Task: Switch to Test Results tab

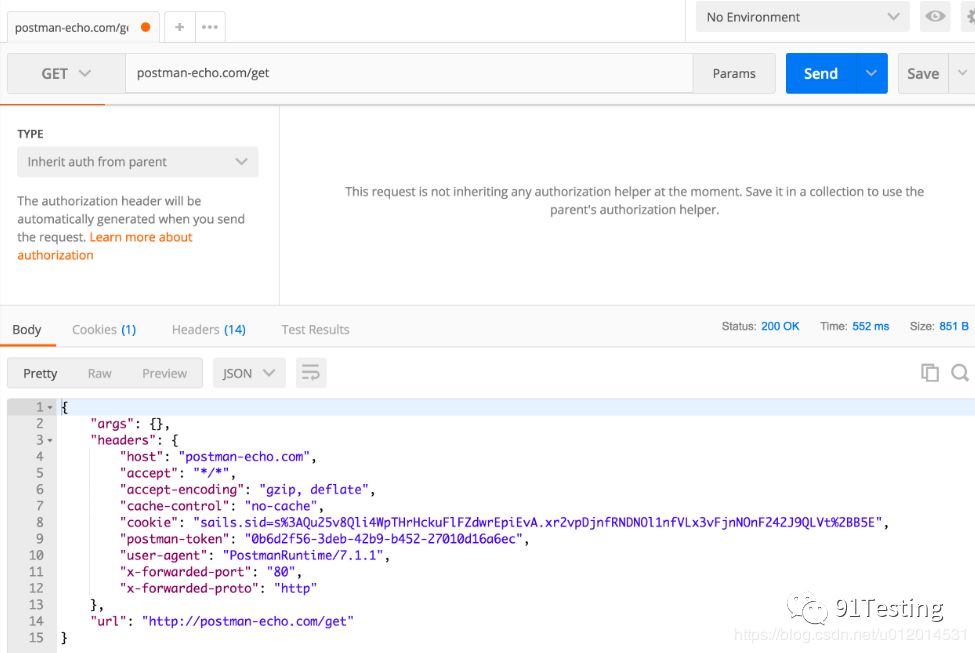Action: pyautogui.click(x=315, y=330)
